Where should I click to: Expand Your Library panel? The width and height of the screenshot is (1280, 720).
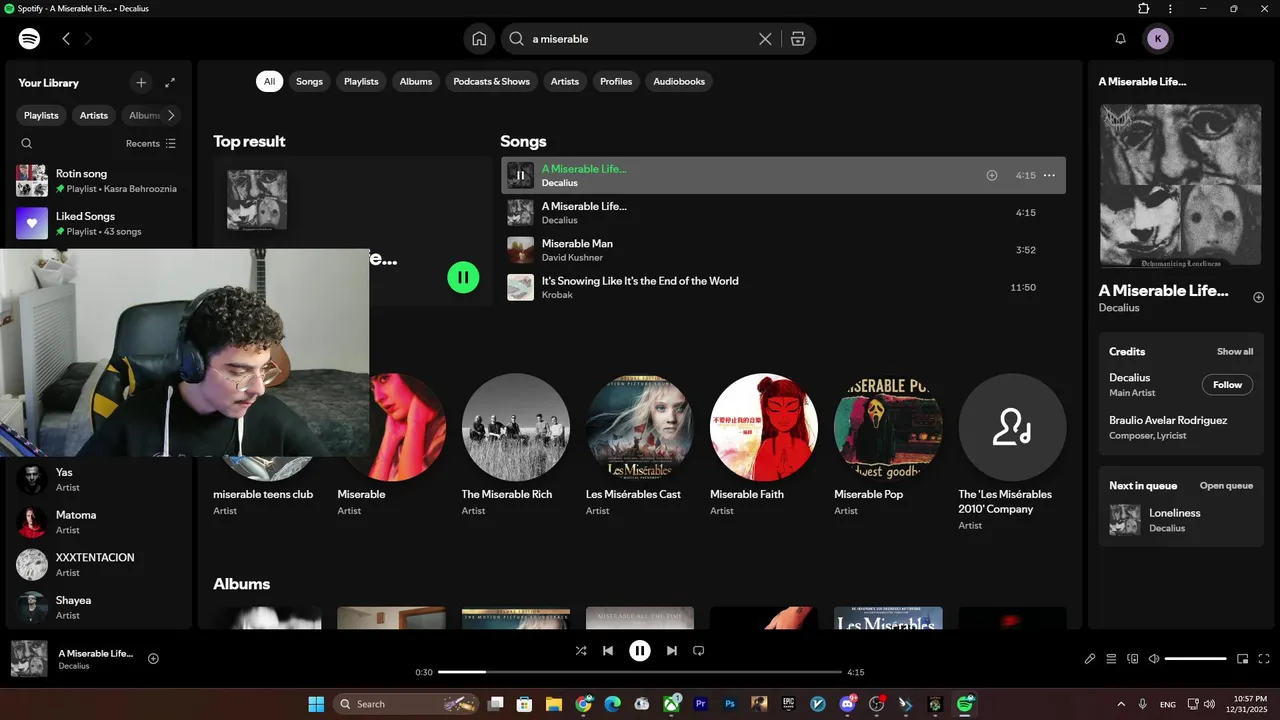170,83
